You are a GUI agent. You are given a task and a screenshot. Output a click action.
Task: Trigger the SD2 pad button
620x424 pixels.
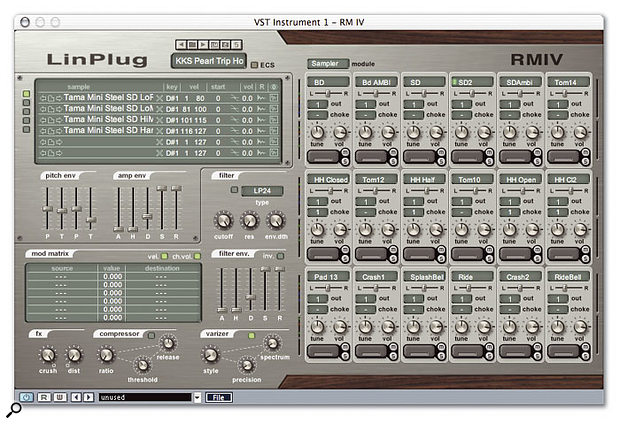[x=468, y=157]
